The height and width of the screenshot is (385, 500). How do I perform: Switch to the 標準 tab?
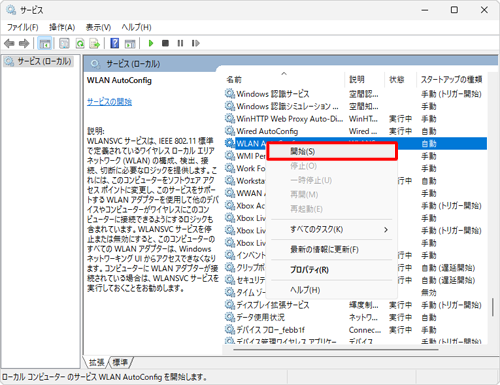coord(120,362)
